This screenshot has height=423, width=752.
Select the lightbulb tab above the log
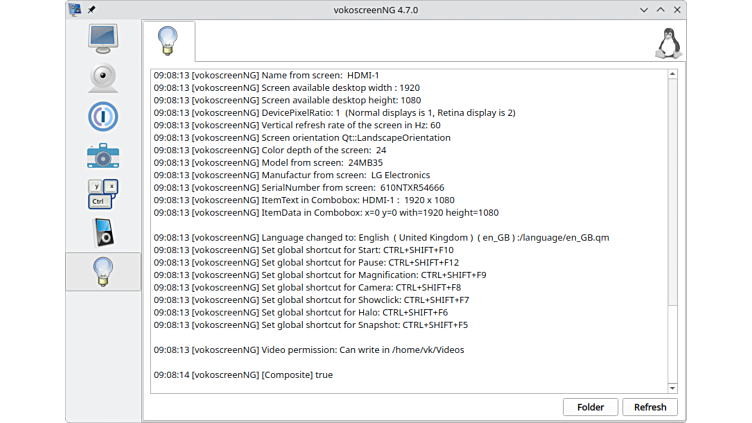(x=168, y=41)
